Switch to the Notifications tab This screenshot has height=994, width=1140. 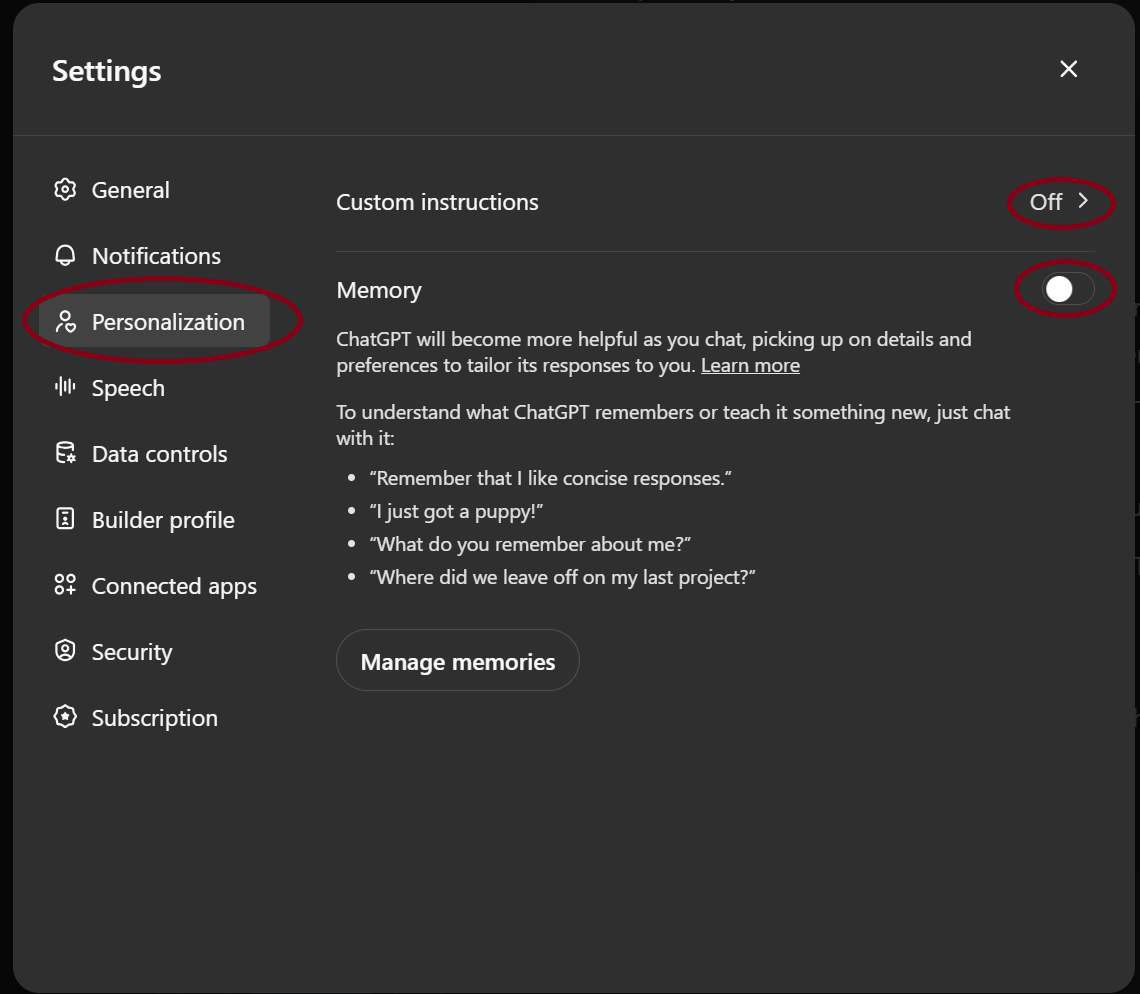pyautogui.click(x=154, y=256)
